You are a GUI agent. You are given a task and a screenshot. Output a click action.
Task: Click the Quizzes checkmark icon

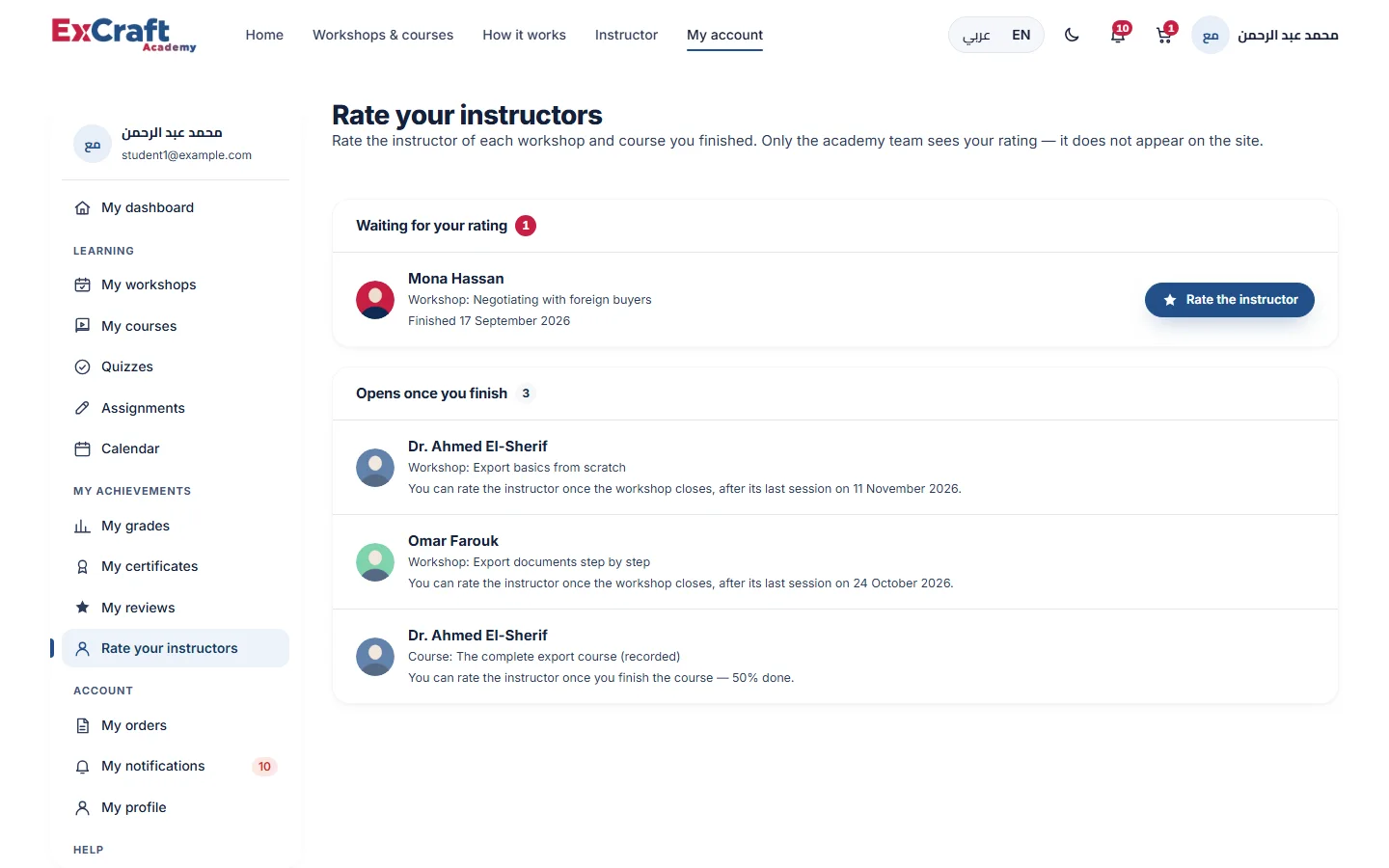coord(82,366)
